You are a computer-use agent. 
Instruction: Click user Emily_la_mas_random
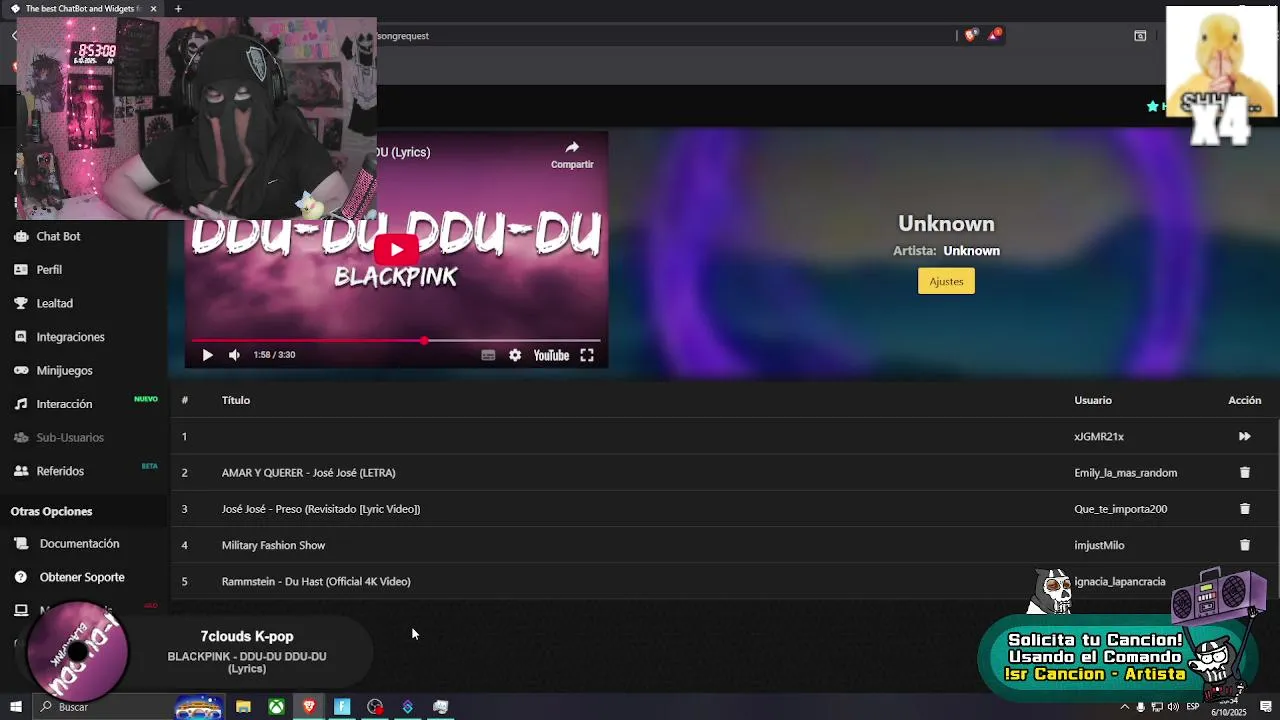(x=1125, y=473)
